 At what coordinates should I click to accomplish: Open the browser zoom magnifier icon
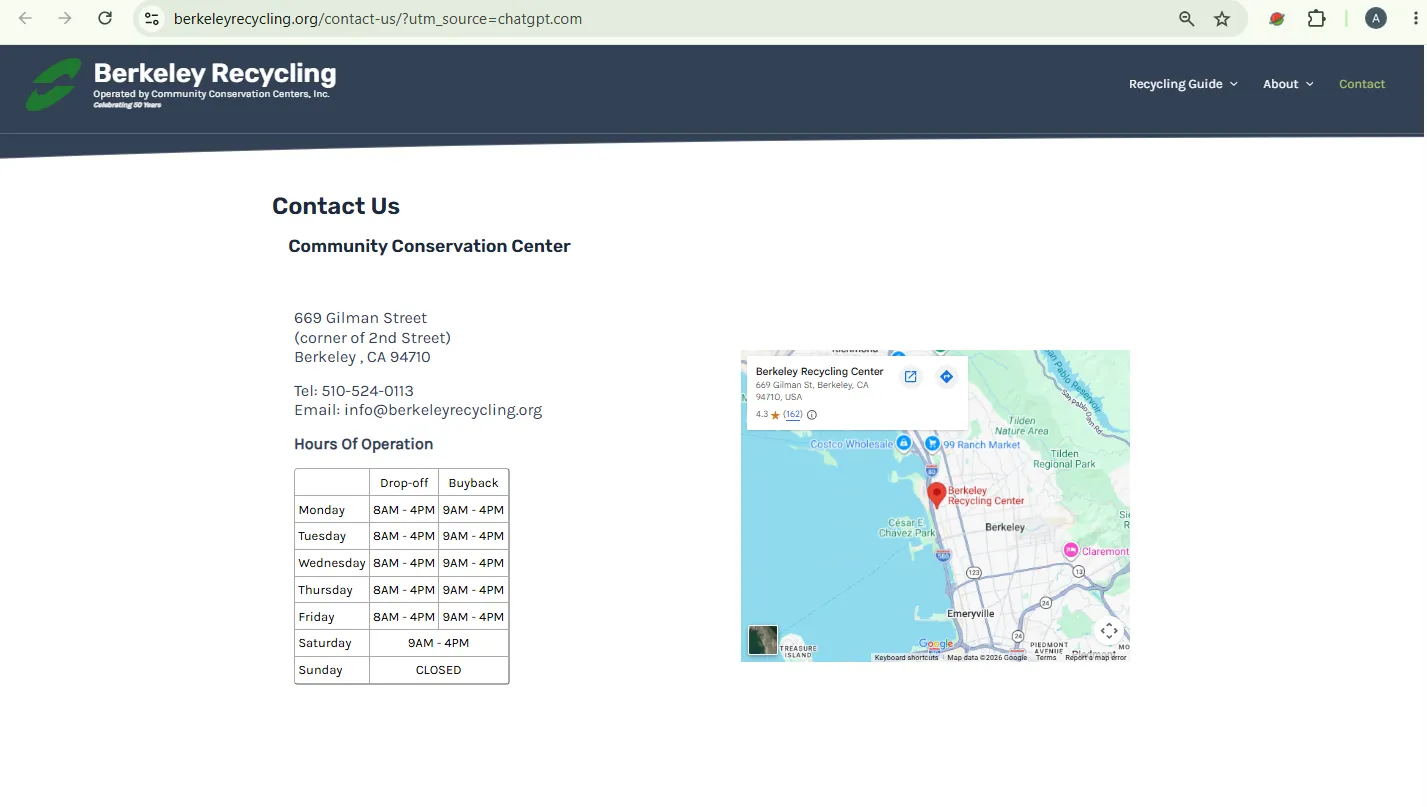coord(1186,18)
